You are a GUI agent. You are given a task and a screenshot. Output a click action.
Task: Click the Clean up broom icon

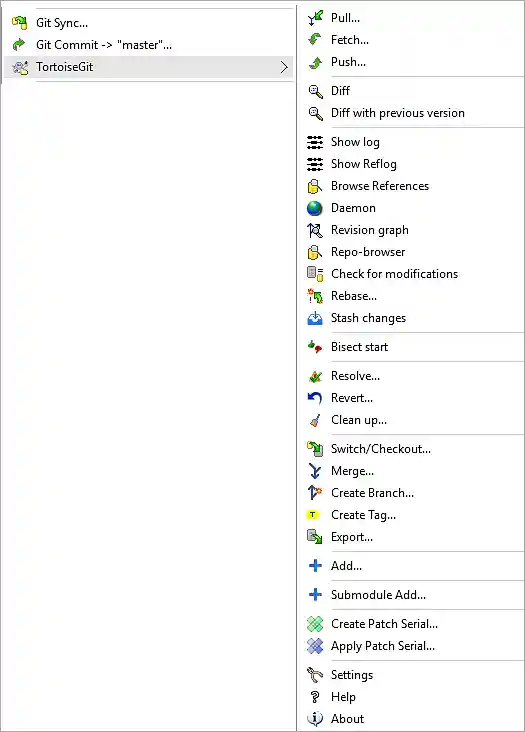tap(315, 420)
